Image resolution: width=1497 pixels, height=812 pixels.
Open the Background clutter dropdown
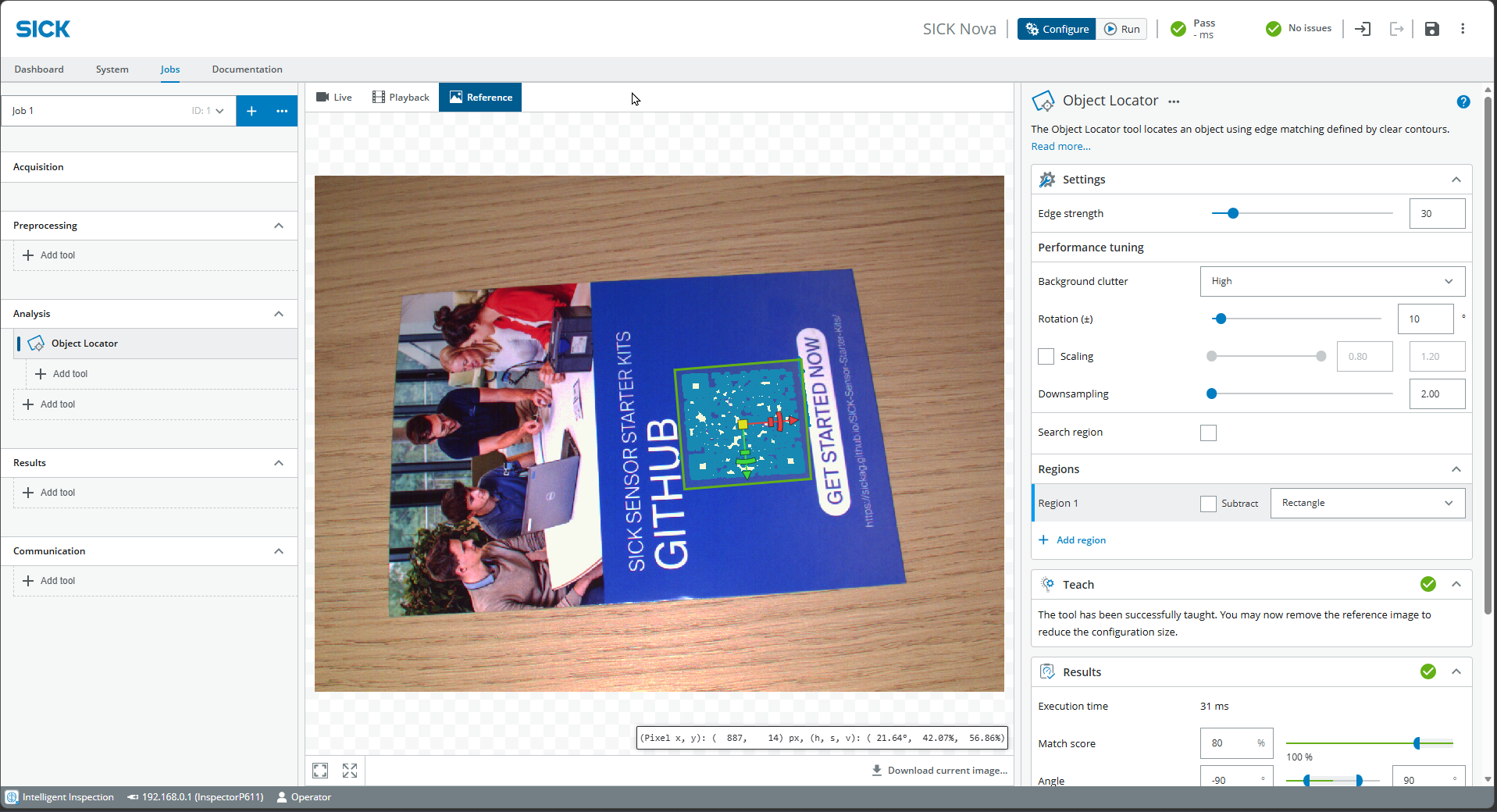1332,281
